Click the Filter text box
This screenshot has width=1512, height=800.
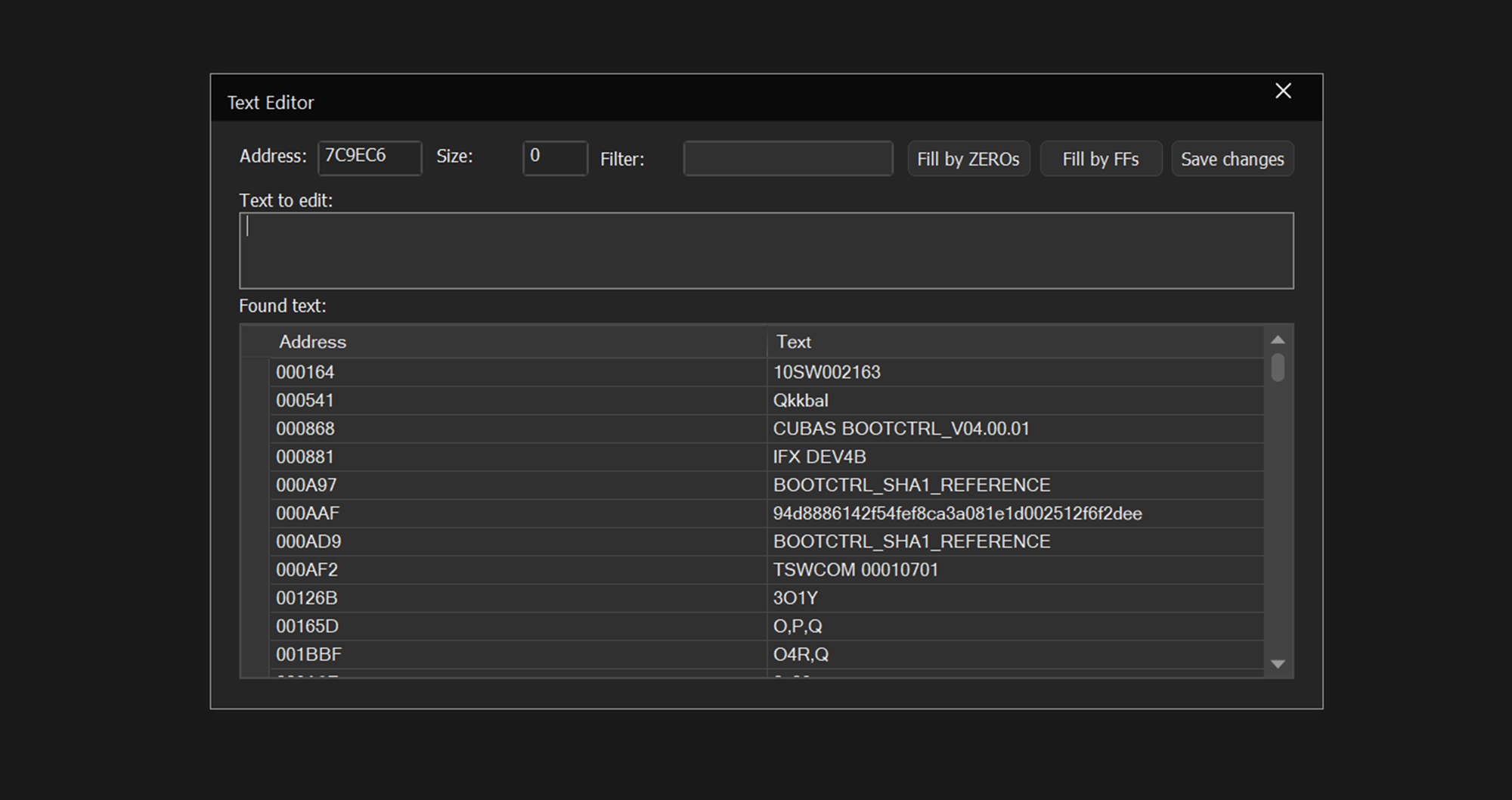[788, 159]
